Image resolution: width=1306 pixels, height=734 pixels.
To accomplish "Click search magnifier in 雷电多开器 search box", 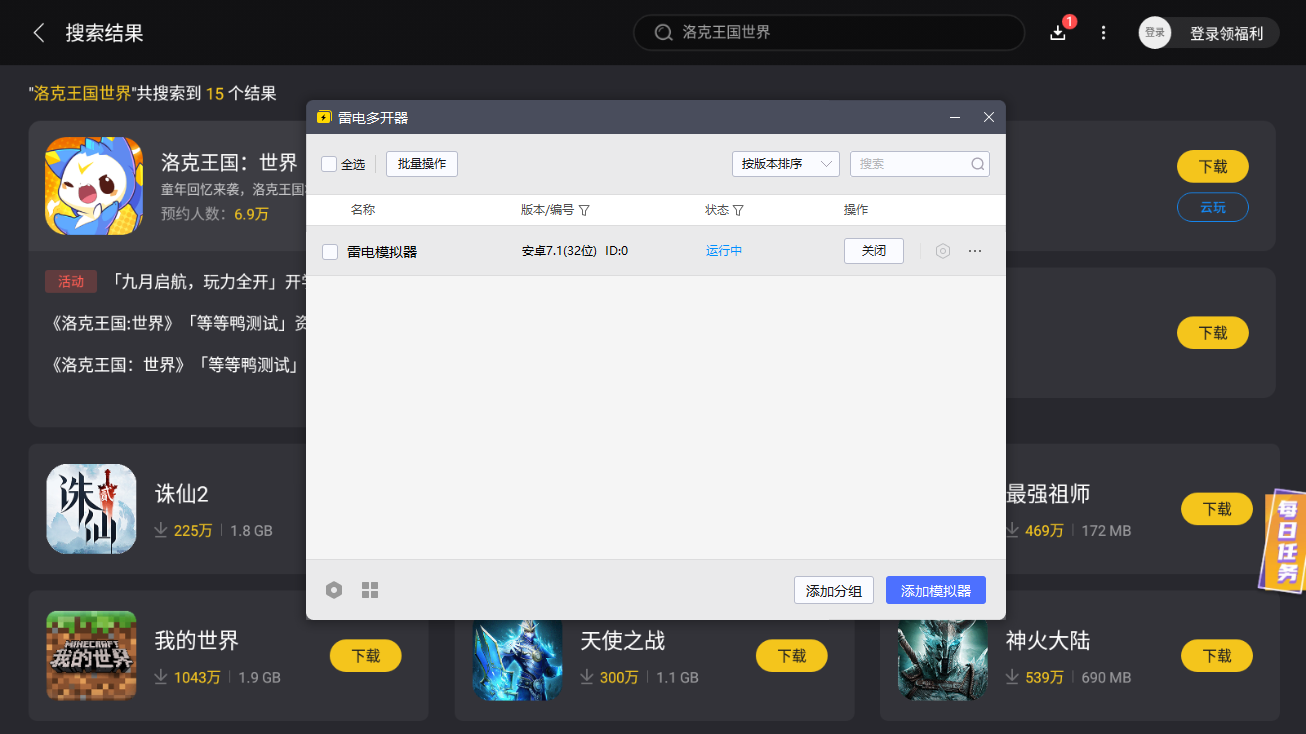I will 978,164.
